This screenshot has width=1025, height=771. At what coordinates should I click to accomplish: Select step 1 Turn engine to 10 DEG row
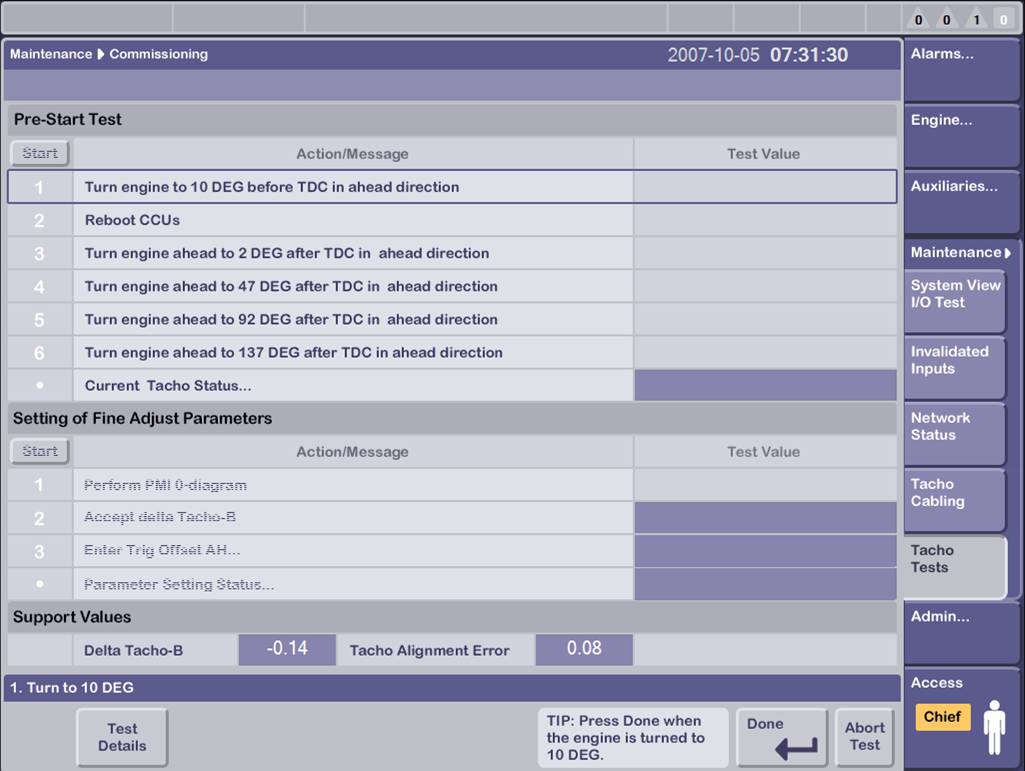350,187
